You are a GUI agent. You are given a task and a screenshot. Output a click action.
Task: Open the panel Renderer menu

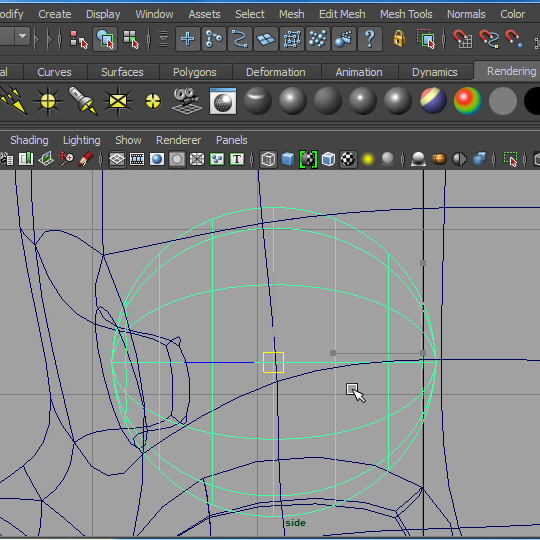178,140
